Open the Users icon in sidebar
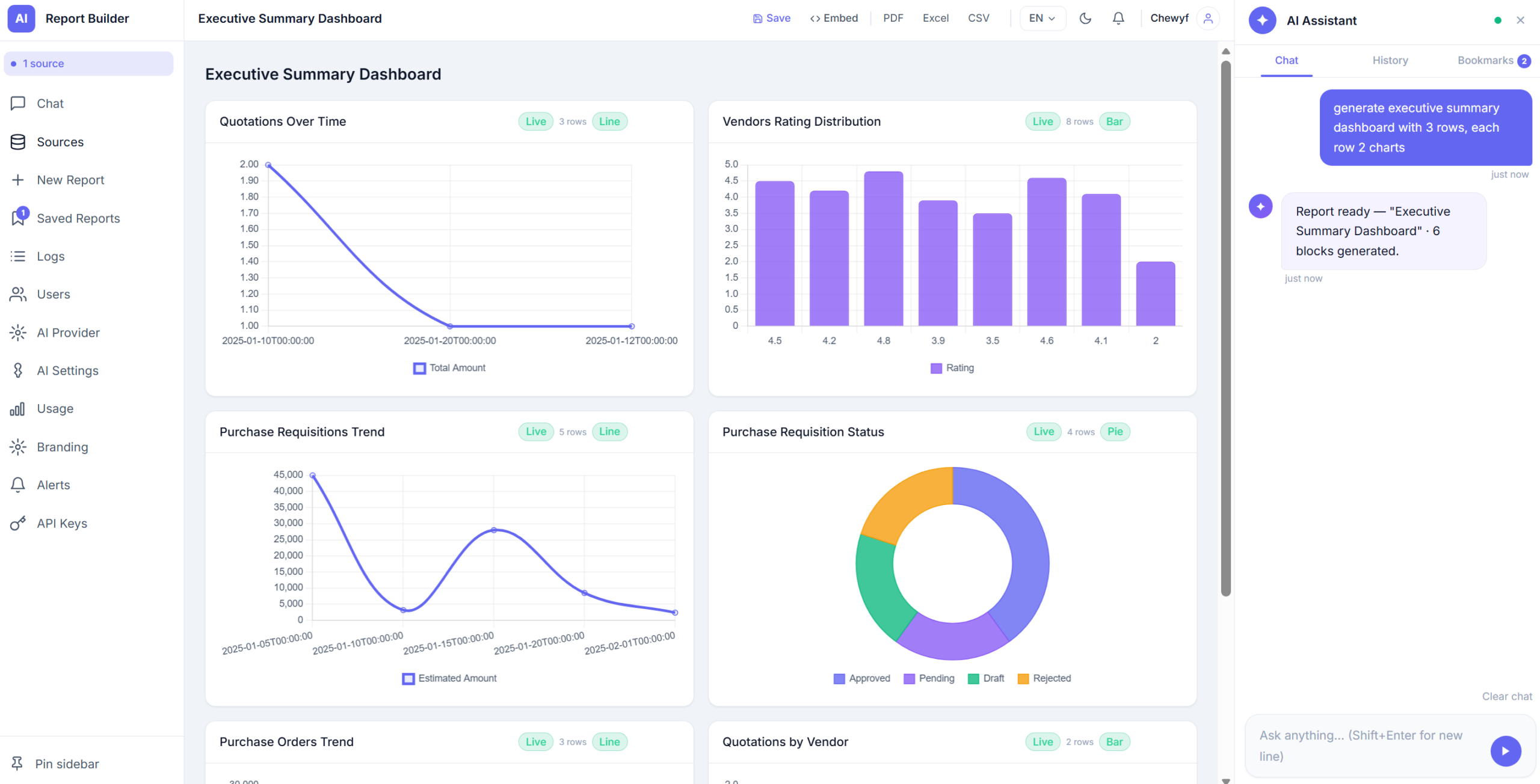This screenshot has height=784, width=1540. [x=18, y=294]
